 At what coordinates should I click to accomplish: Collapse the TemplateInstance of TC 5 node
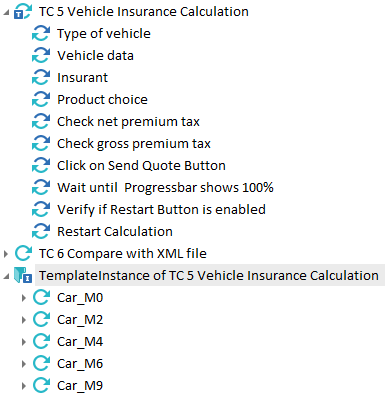(6, 276)
